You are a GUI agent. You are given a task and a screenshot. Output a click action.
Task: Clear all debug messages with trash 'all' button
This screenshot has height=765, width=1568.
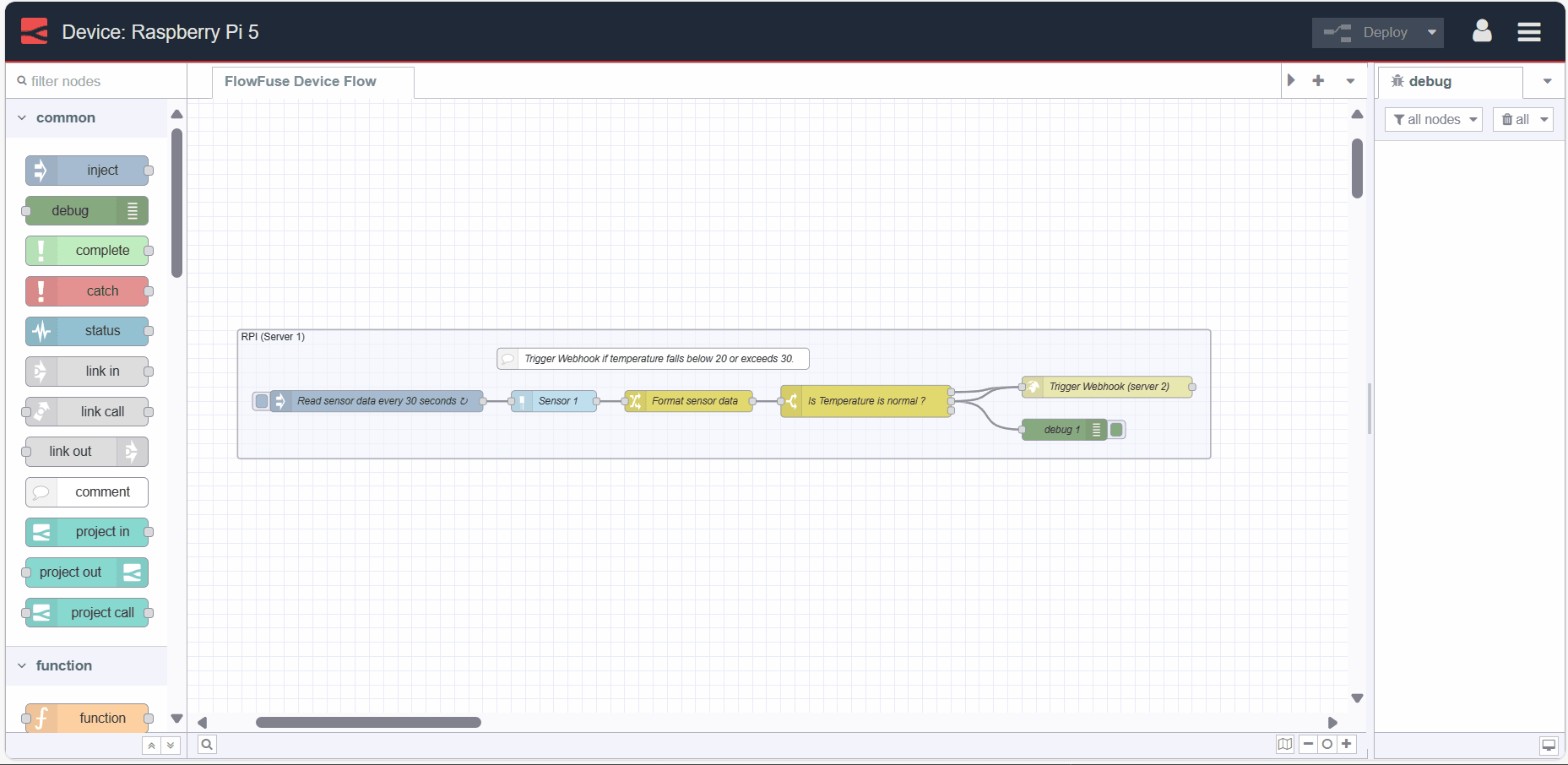pyautogui.click(x=1522, y=119)
